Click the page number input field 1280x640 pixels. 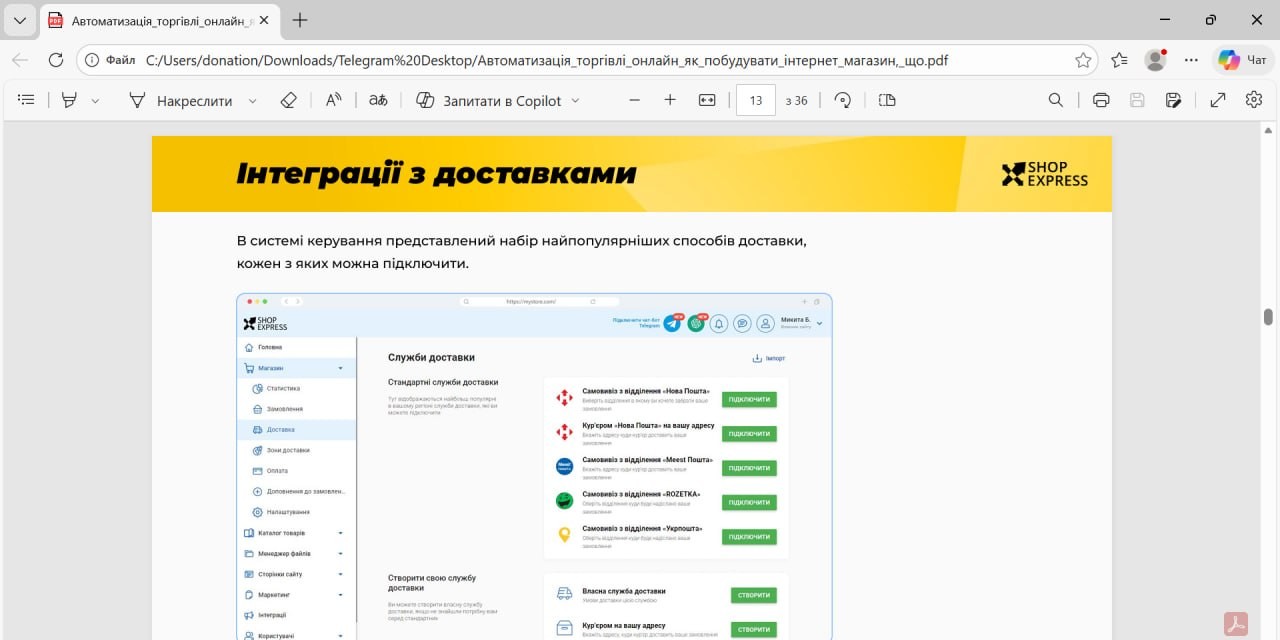pyautogui.click(x=755, y=100)
